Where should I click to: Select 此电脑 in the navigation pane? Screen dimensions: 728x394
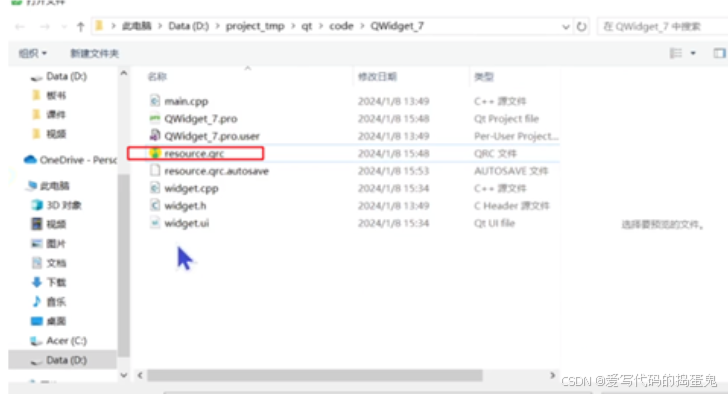pyautogui.click(x=48, y=186)
